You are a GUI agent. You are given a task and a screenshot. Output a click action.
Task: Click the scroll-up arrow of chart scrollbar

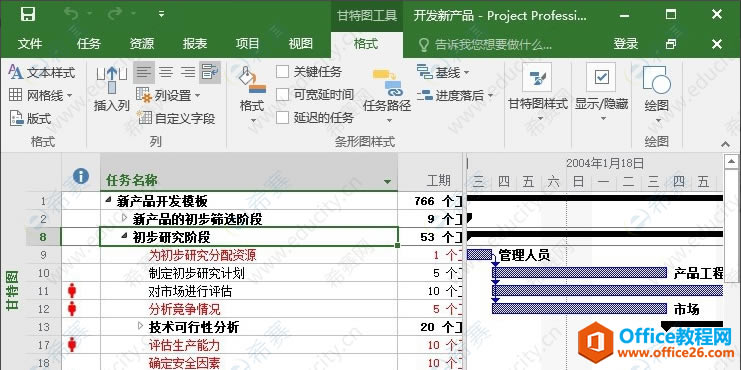(x=732, y=163)
